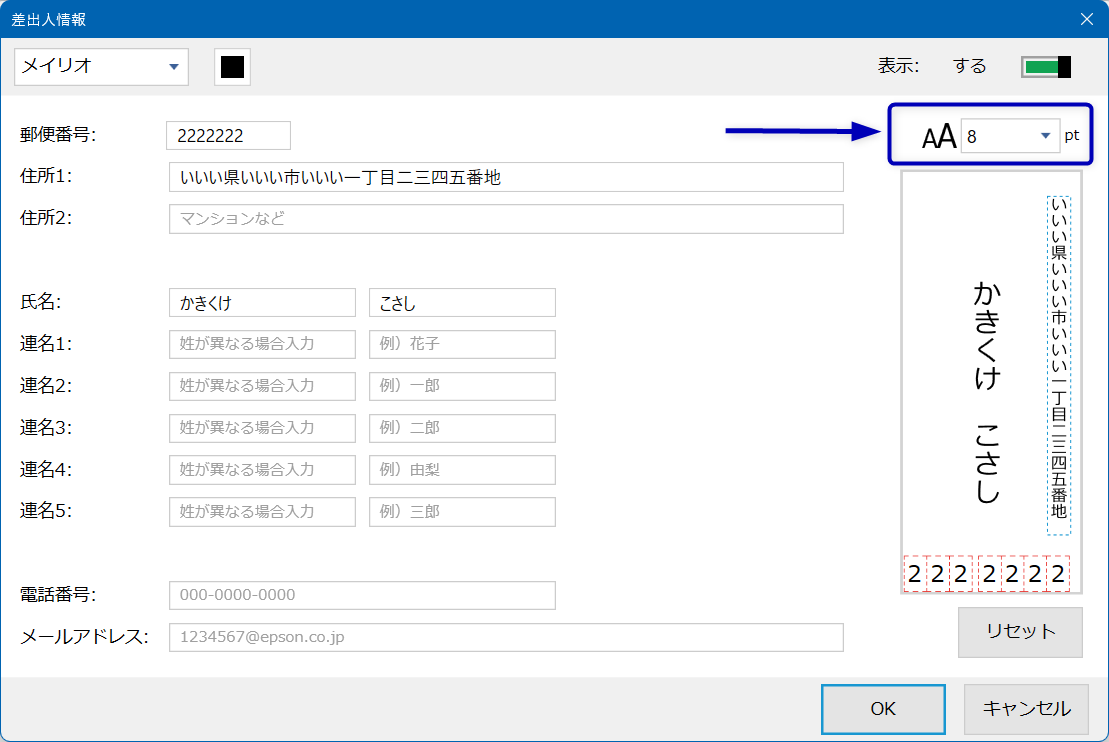1109x742 pixels.
Task: Click the 連名3 given name 二郎 field
Action: [x=462, y=428]
